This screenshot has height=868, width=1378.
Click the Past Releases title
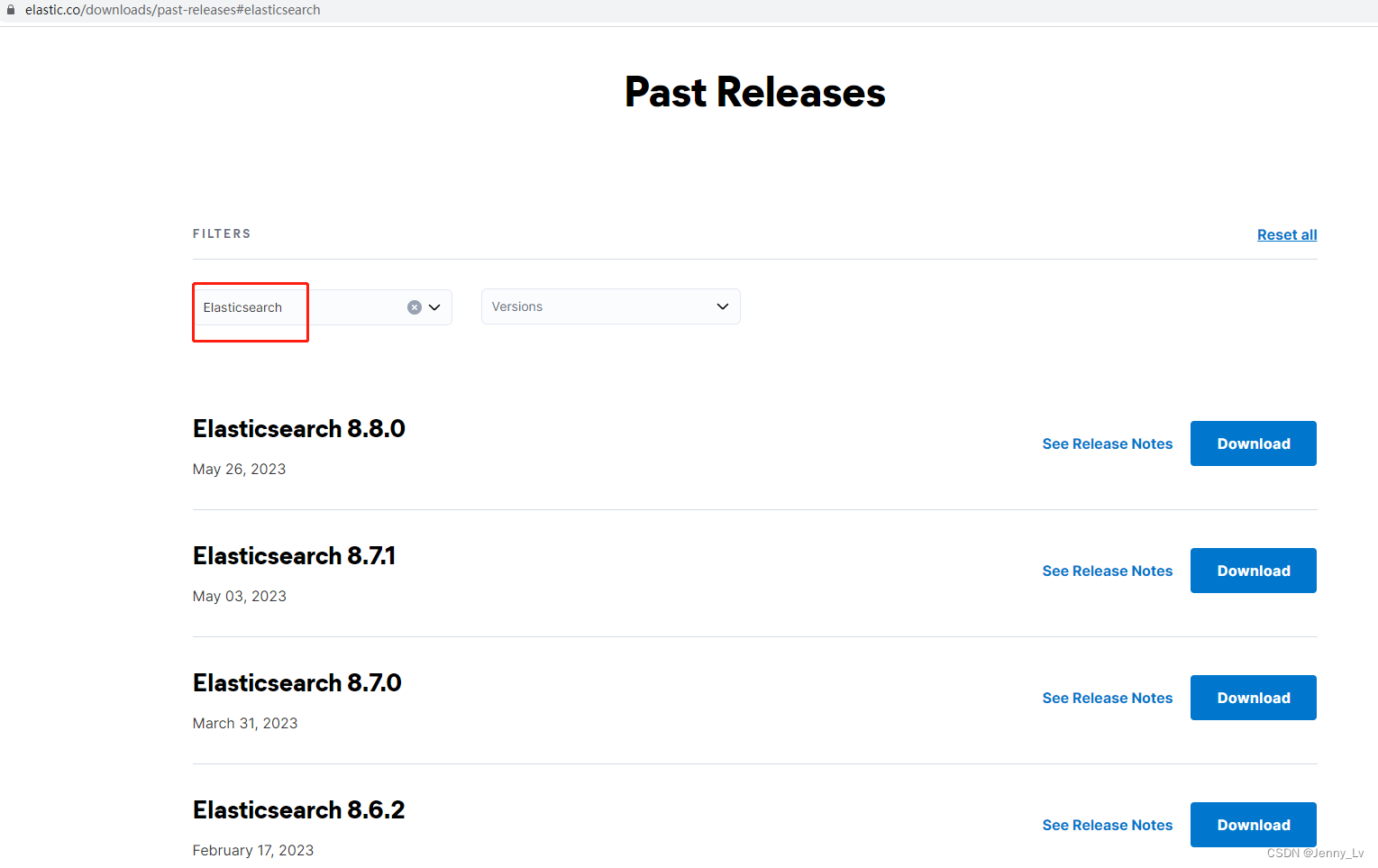(x=755, y=92)
